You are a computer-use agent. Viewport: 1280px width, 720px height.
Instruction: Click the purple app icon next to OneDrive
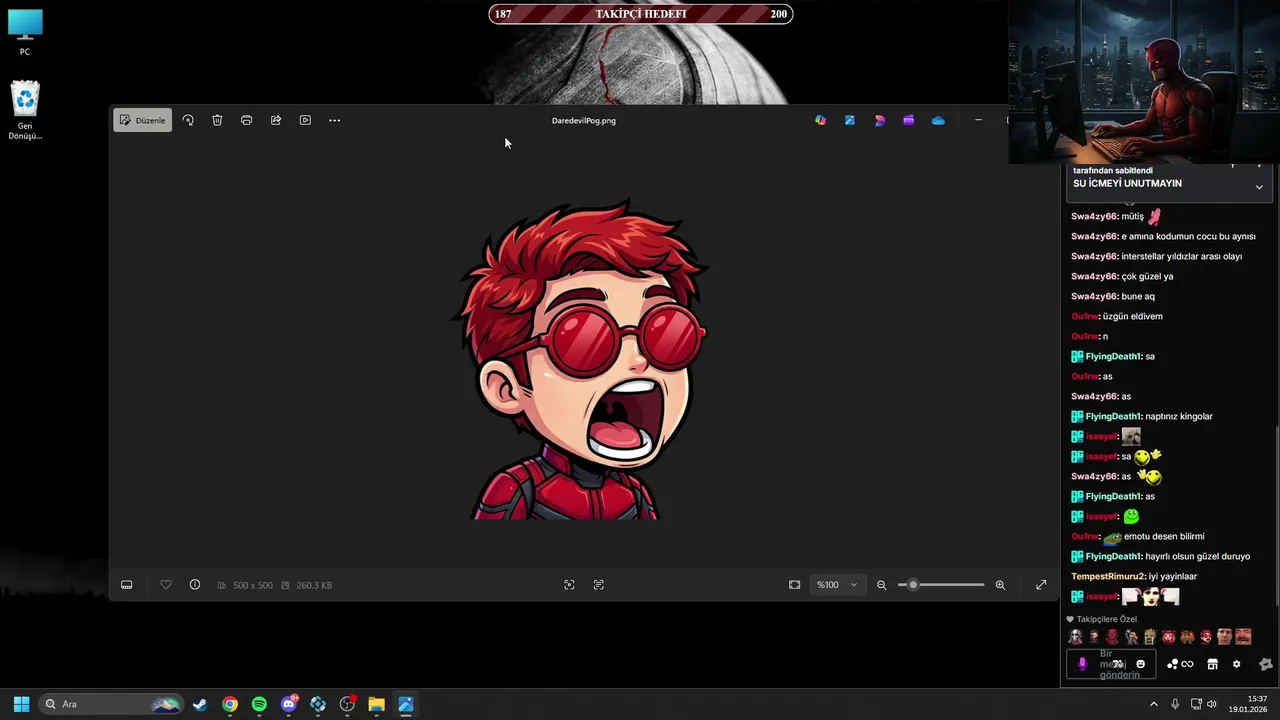click(x=908, y=120)
